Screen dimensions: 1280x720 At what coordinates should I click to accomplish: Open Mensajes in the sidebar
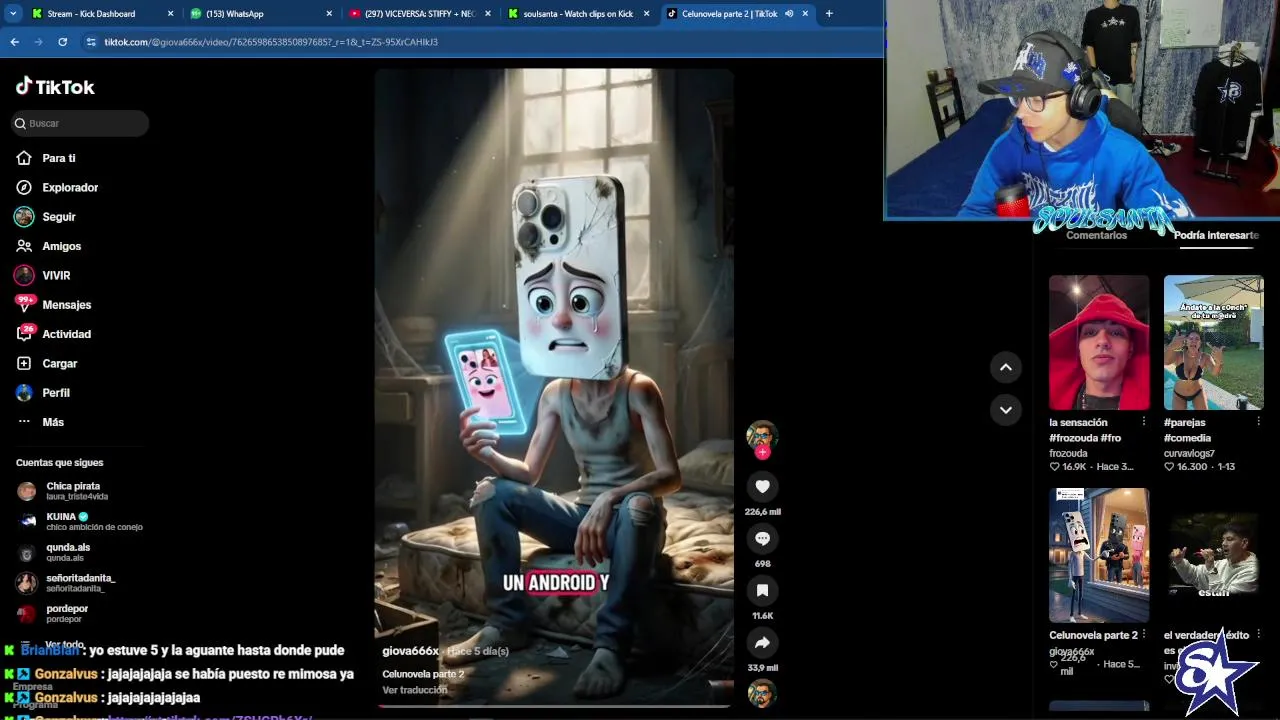click(66, 305)
